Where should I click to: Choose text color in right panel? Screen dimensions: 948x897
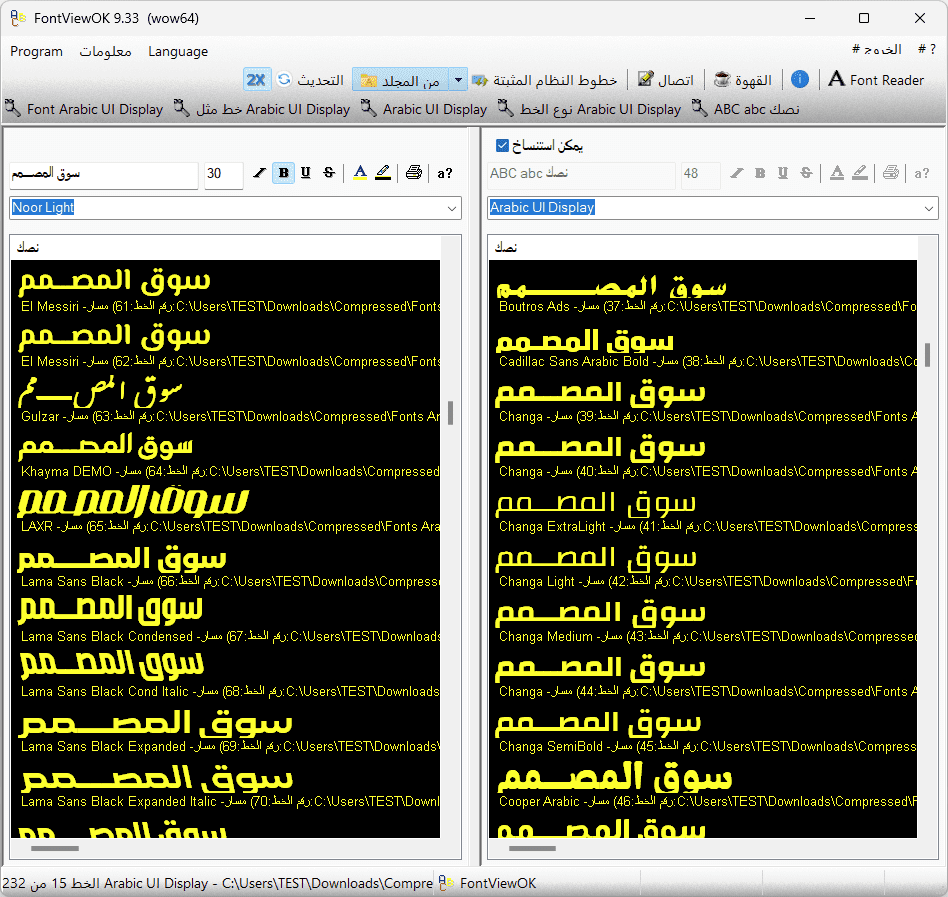[x=837, y=173]
